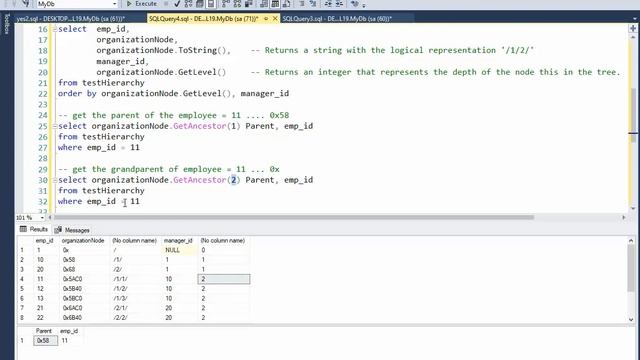Toggle Include Actual Execution Plan icon

(226, 4)
